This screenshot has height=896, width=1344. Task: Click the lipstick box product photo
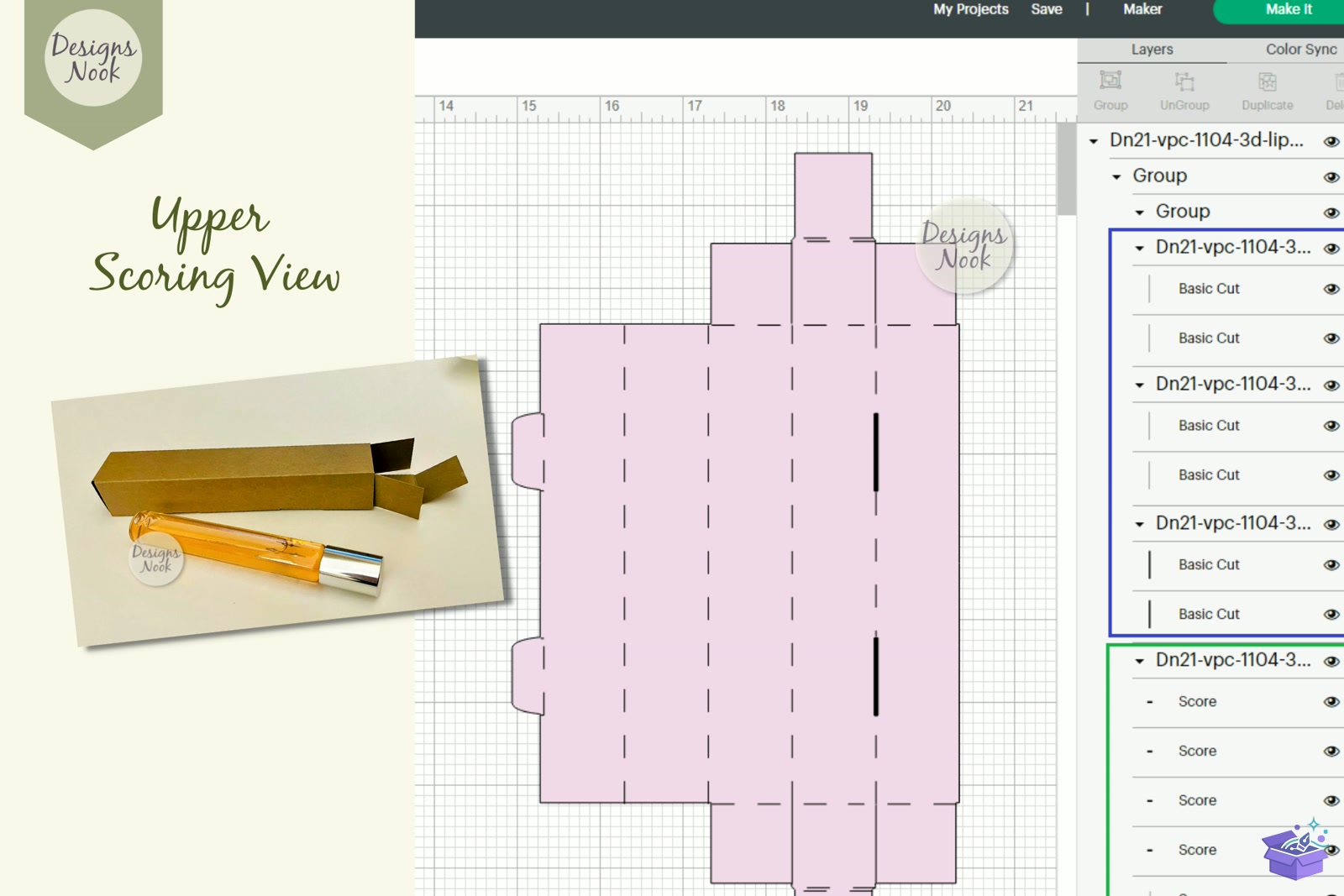click(277, 501)
